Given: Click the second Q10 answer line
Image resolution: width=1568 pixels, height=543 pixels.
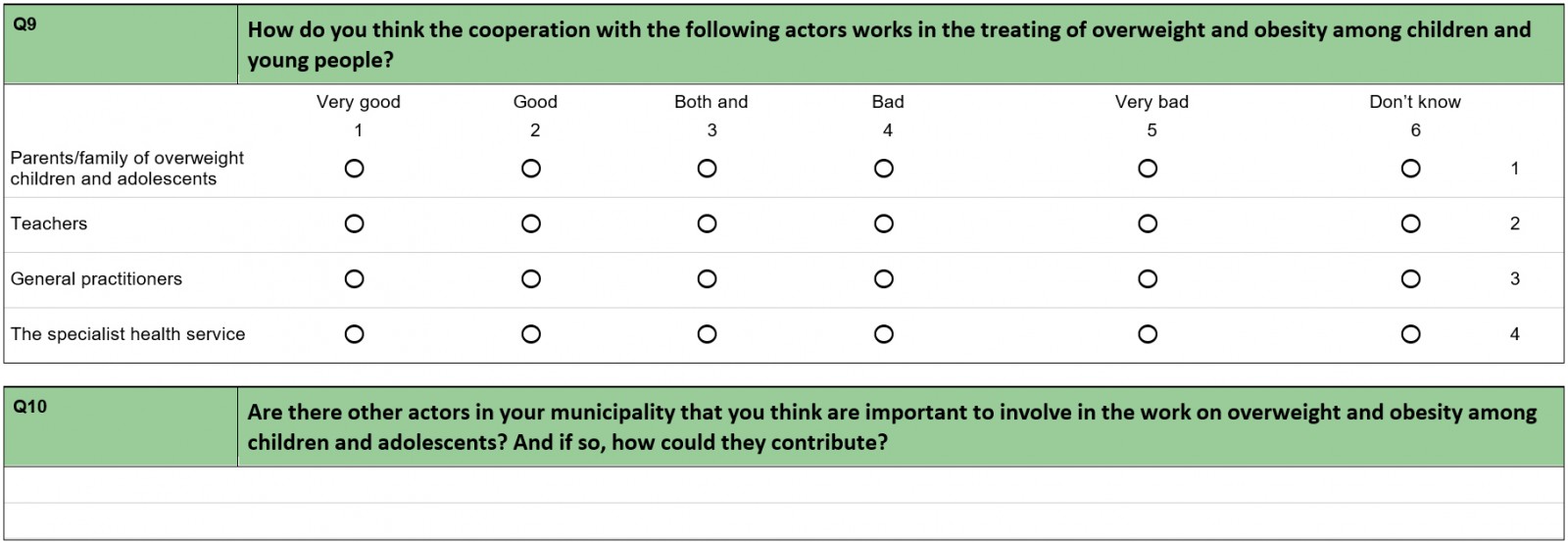Looking at the screenshot, I should (x=784, y=520).
